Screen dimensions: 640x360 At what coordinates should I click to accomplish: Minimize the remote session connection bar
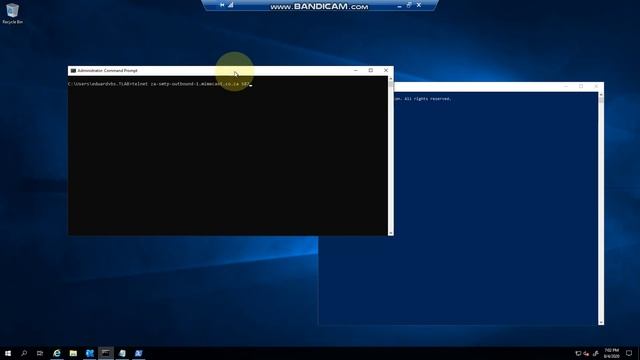tap(399, 6)
